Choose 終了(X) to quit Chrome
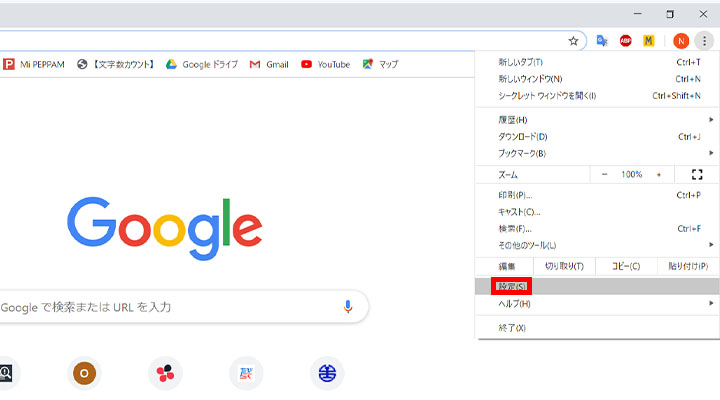Screen dimensions: 720x400 (597, 328)
